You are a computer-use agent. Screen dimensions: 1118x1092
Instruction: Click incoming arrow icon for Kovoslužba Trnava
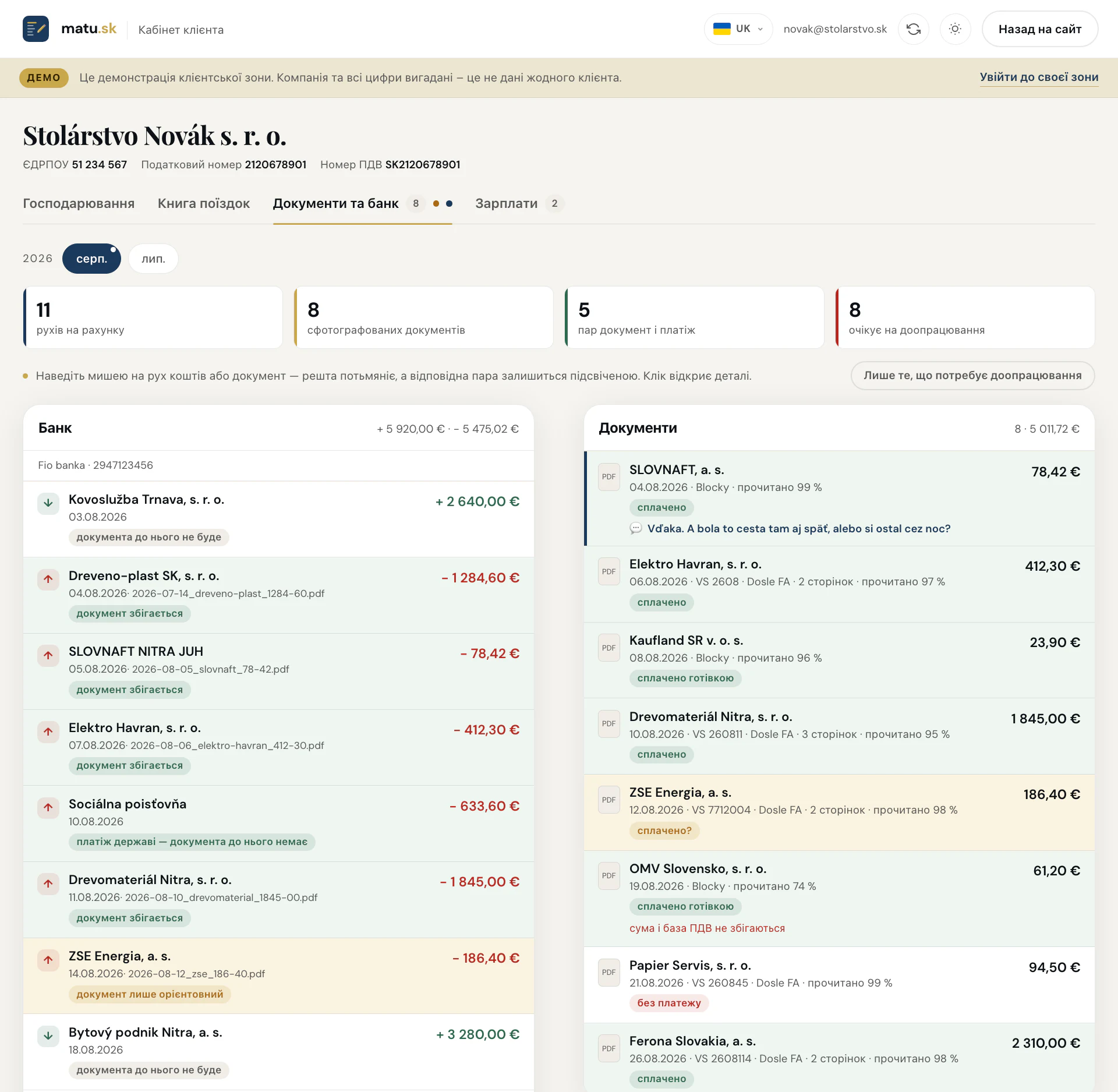[48, 503]
